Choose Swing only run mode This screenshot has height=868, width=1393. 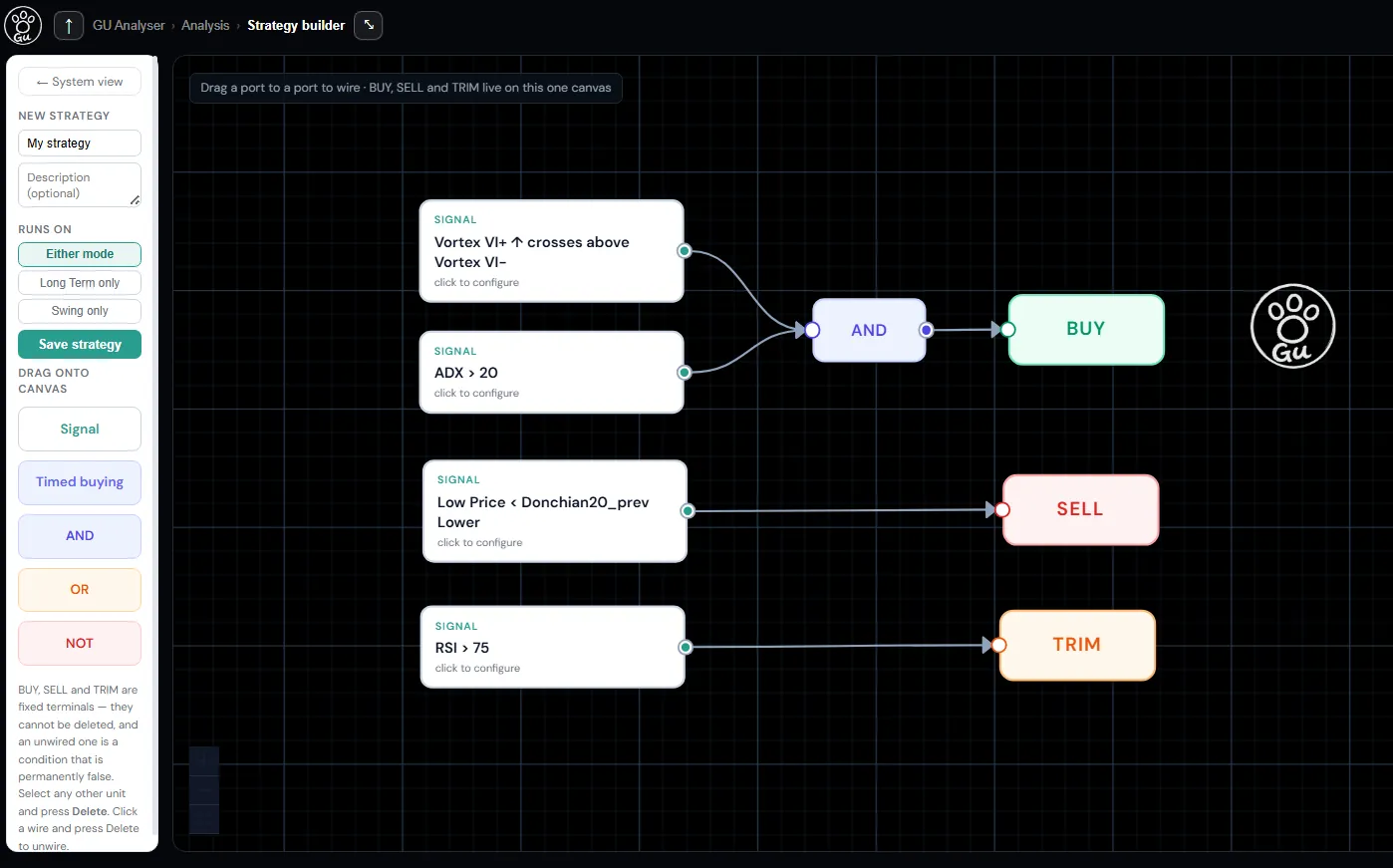[x=80, y=311]
